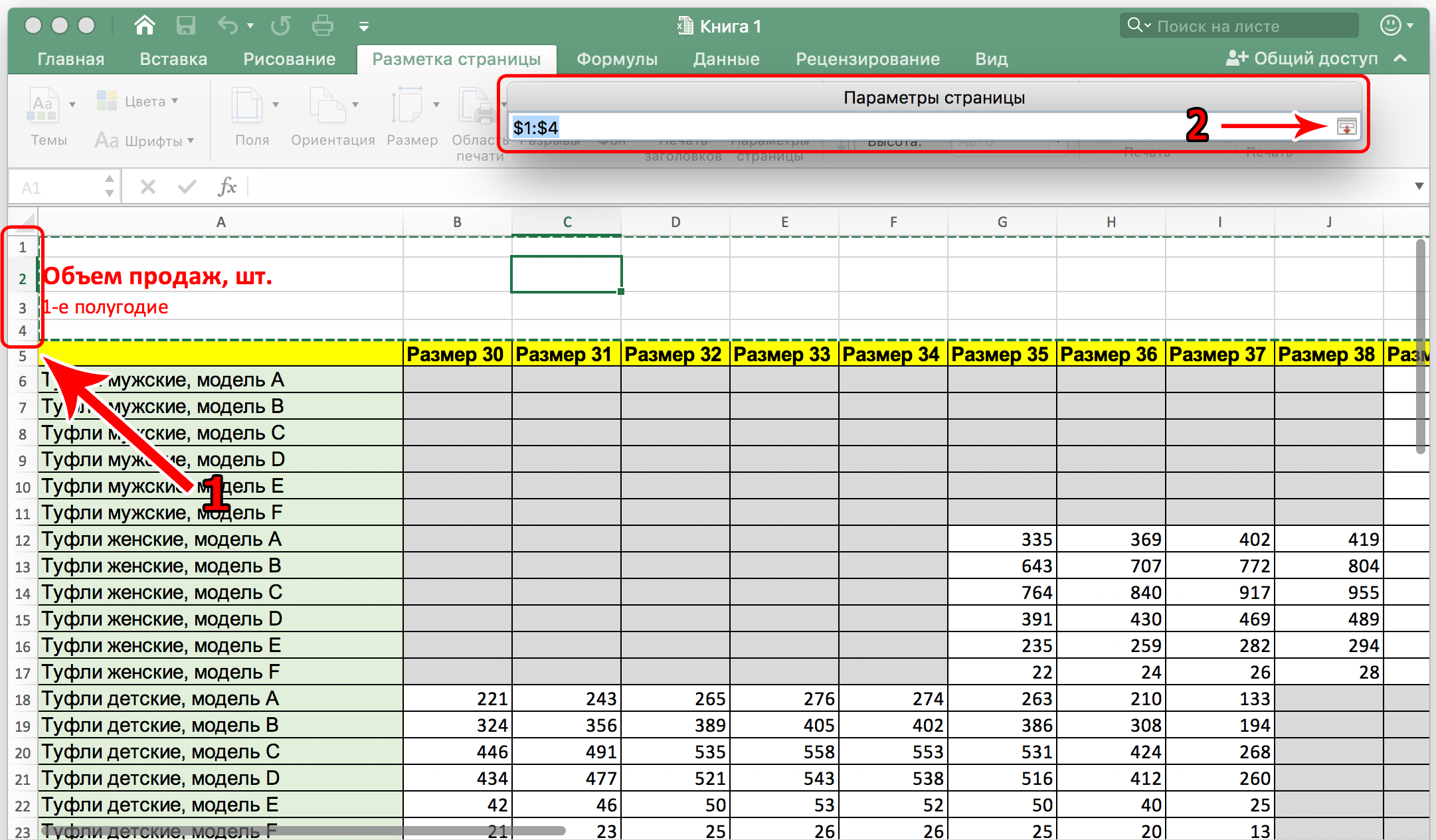Switch to the Вставка tab
Image resolution: width=1436 pixels, height=840 pixels.
173,59
